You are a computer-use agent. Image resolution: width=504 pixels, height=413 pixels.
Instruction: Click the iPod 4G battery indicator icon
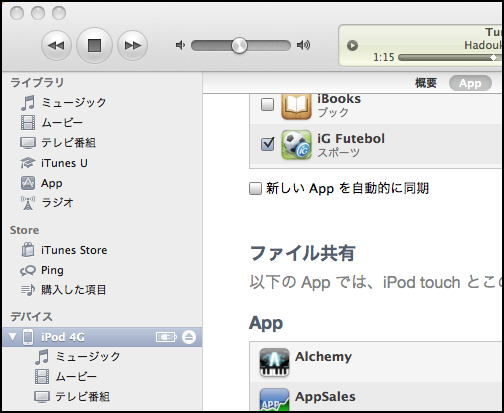click(166, 337)
